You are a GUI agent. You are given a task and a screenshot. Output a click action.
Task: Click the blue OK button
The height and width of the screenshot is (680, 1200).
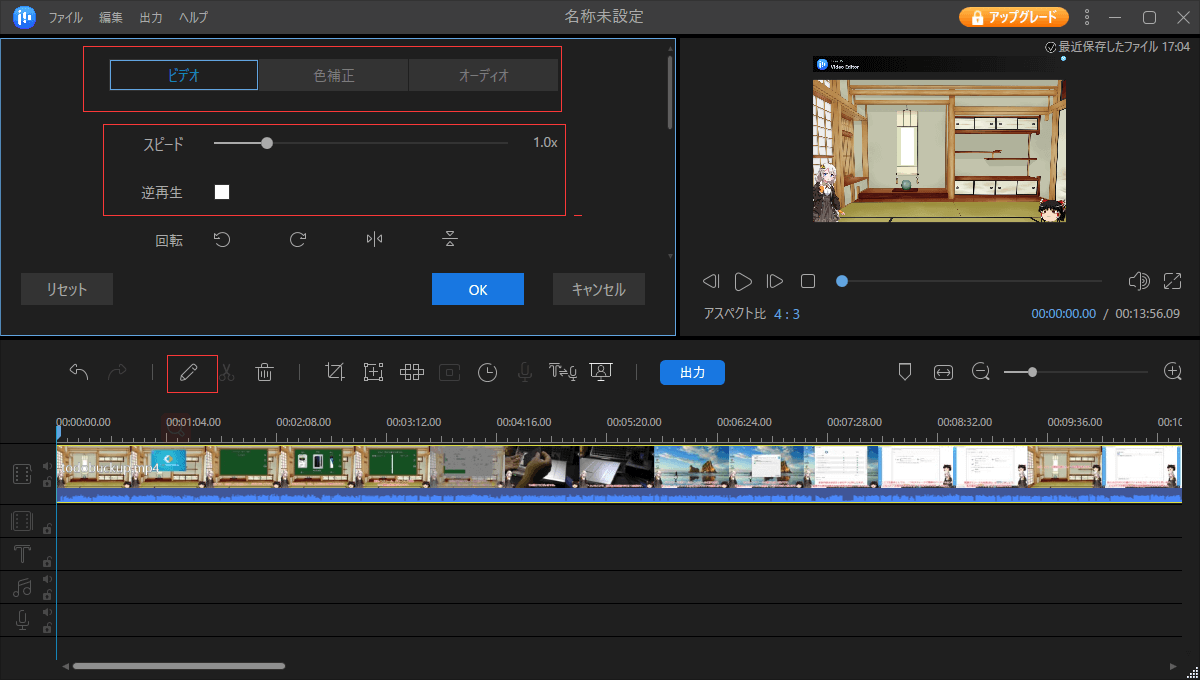click(478, 289)
